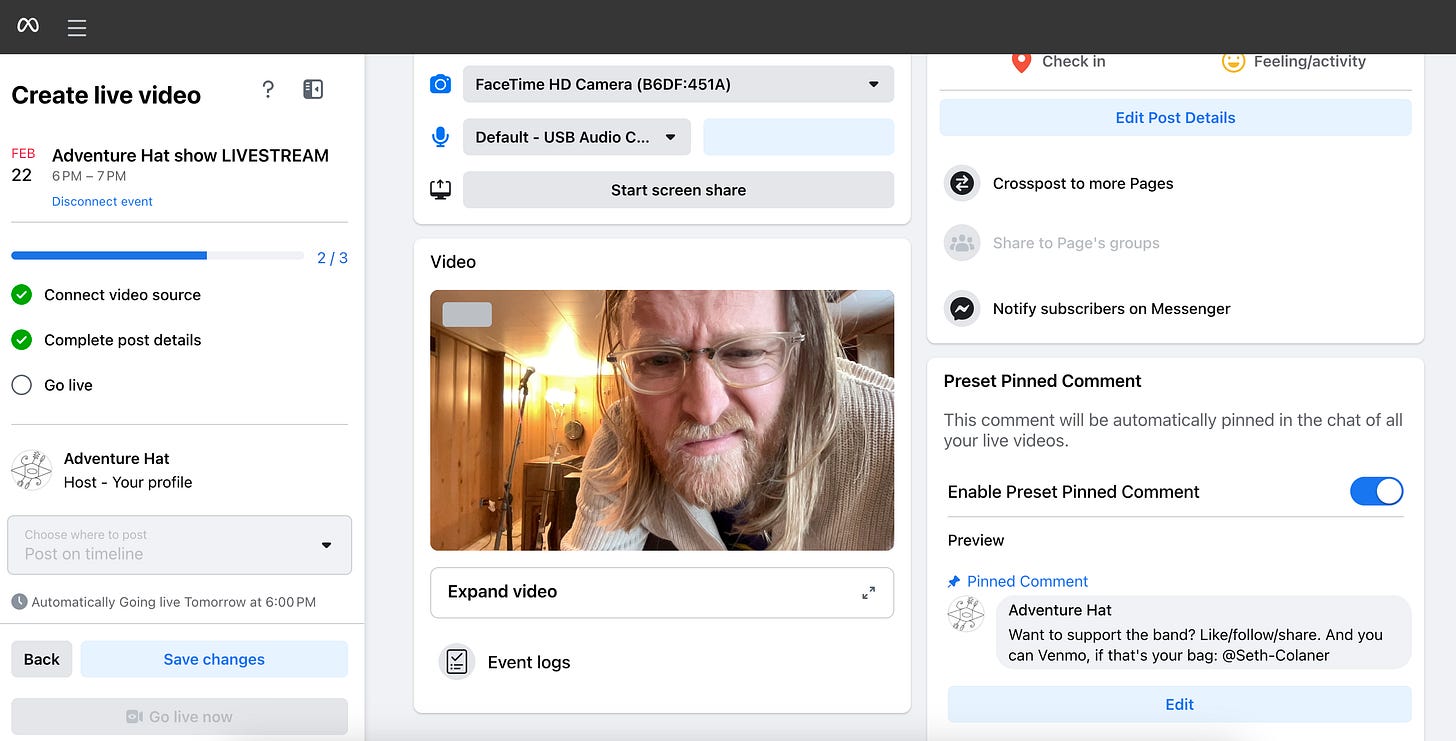Screen dimensions: 1456x741
Task: Click Start screen share button
Action: click(678, 190)
